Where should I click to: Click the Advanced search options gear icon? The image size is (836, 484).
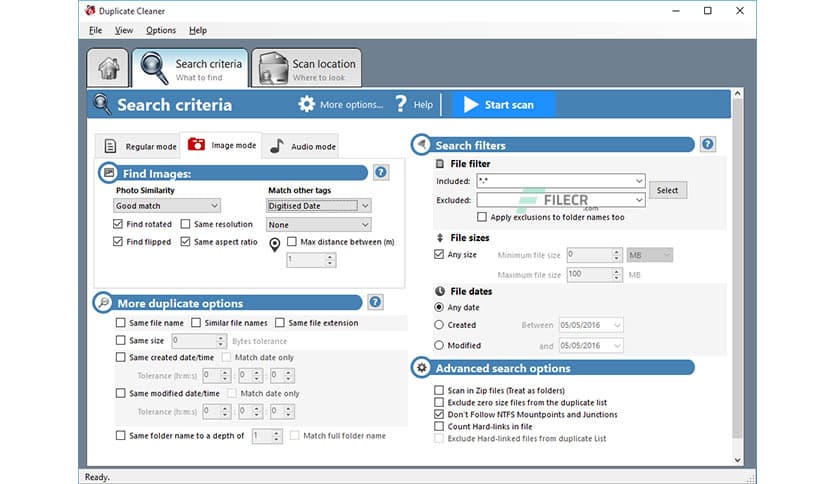click(x=421, y=368)
